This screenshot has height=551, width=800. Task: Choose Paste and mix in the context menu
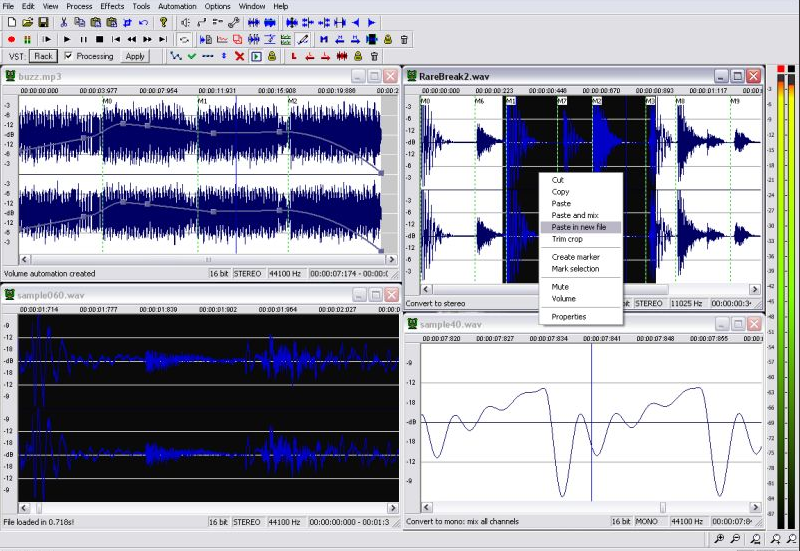pos(581,215)
